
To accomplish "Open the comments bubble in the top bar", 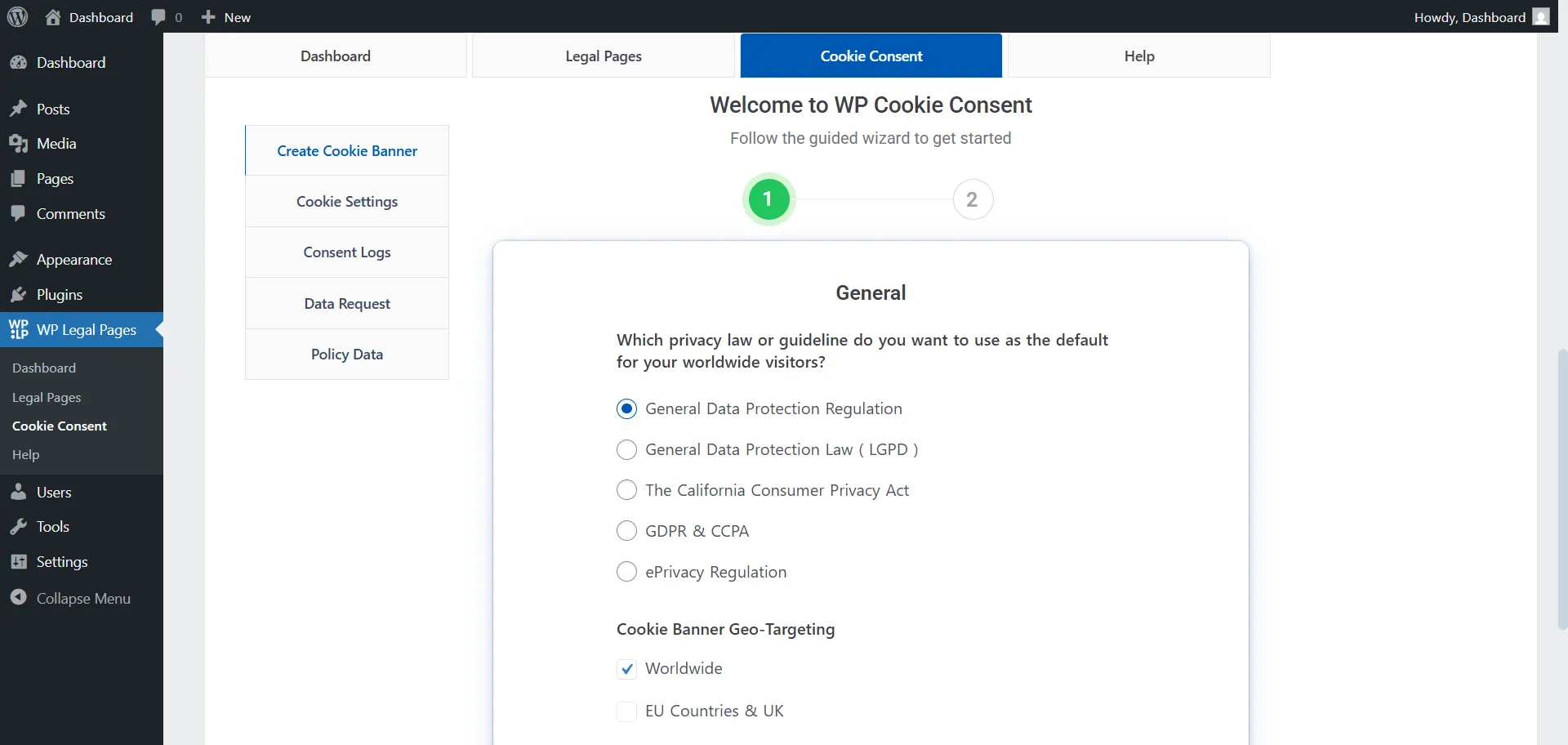I will (x=161, y=16).
